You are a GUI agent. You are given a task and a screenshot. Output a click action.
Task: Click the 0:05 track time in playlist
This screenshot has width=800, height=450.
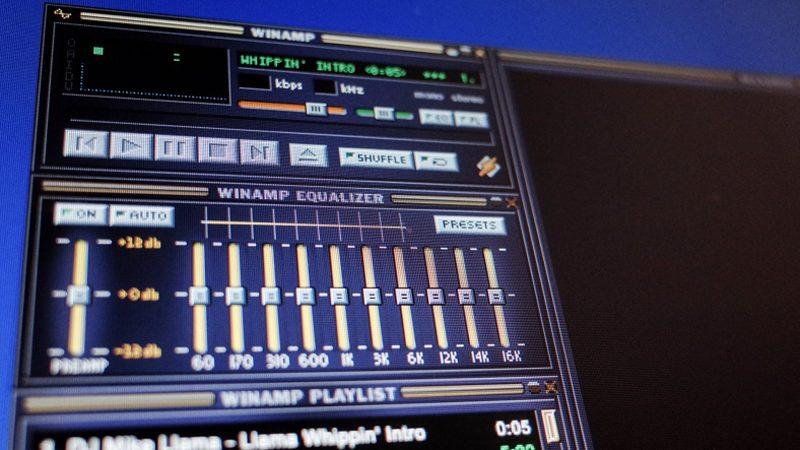(x=513, y=428)
